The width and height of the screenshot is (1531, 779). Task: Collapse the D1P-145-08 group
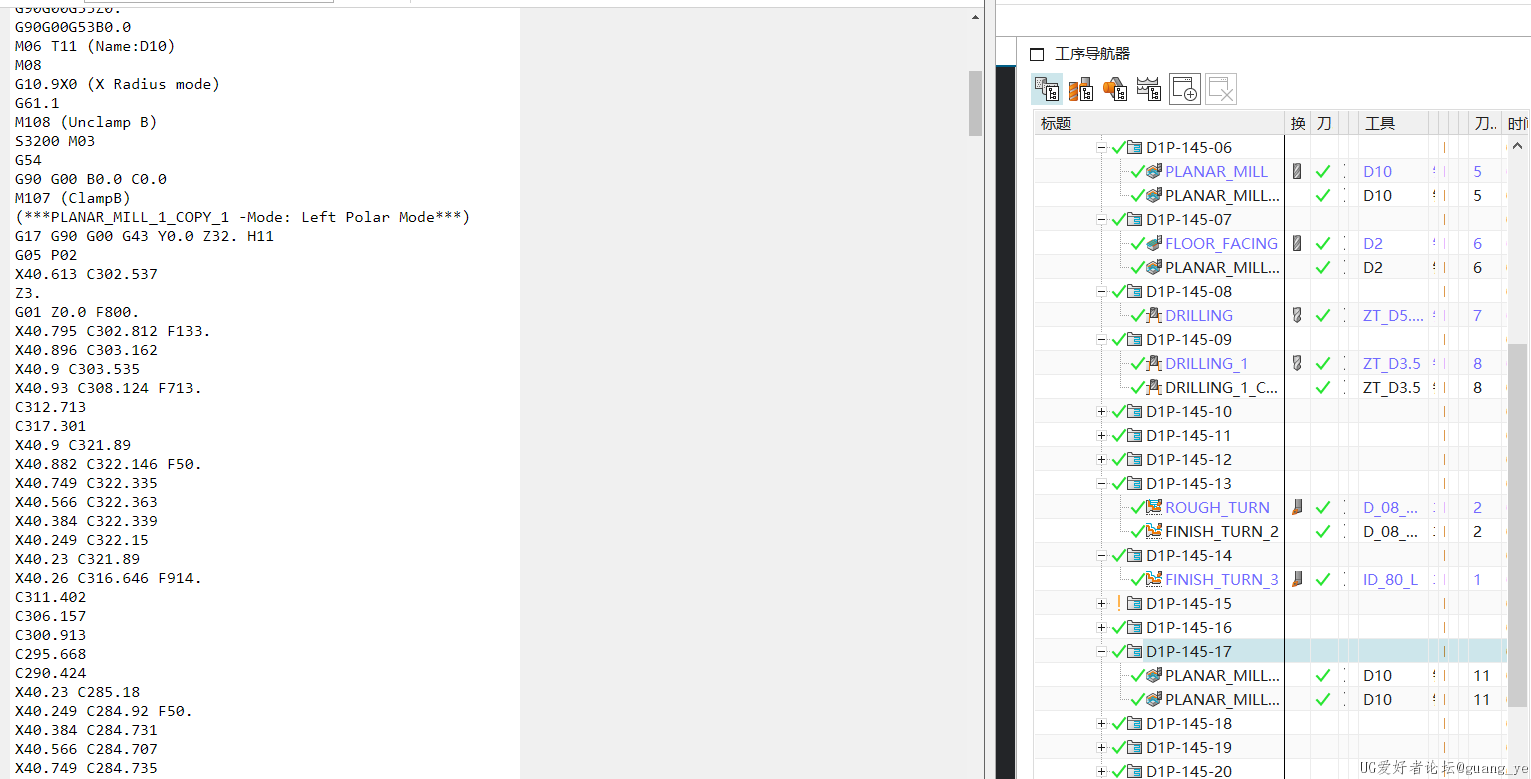pos(1102,291)
